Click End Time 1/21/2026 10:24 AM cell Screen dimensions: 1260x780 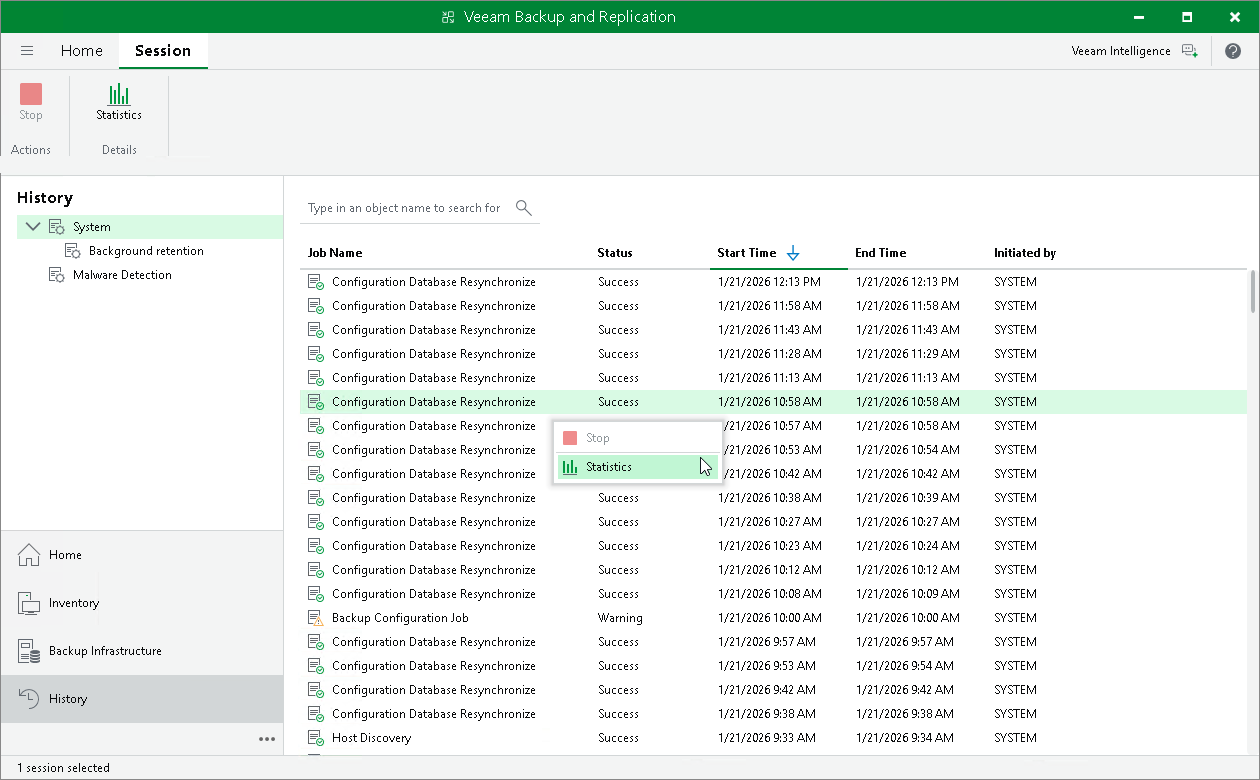tap(907, 546)
